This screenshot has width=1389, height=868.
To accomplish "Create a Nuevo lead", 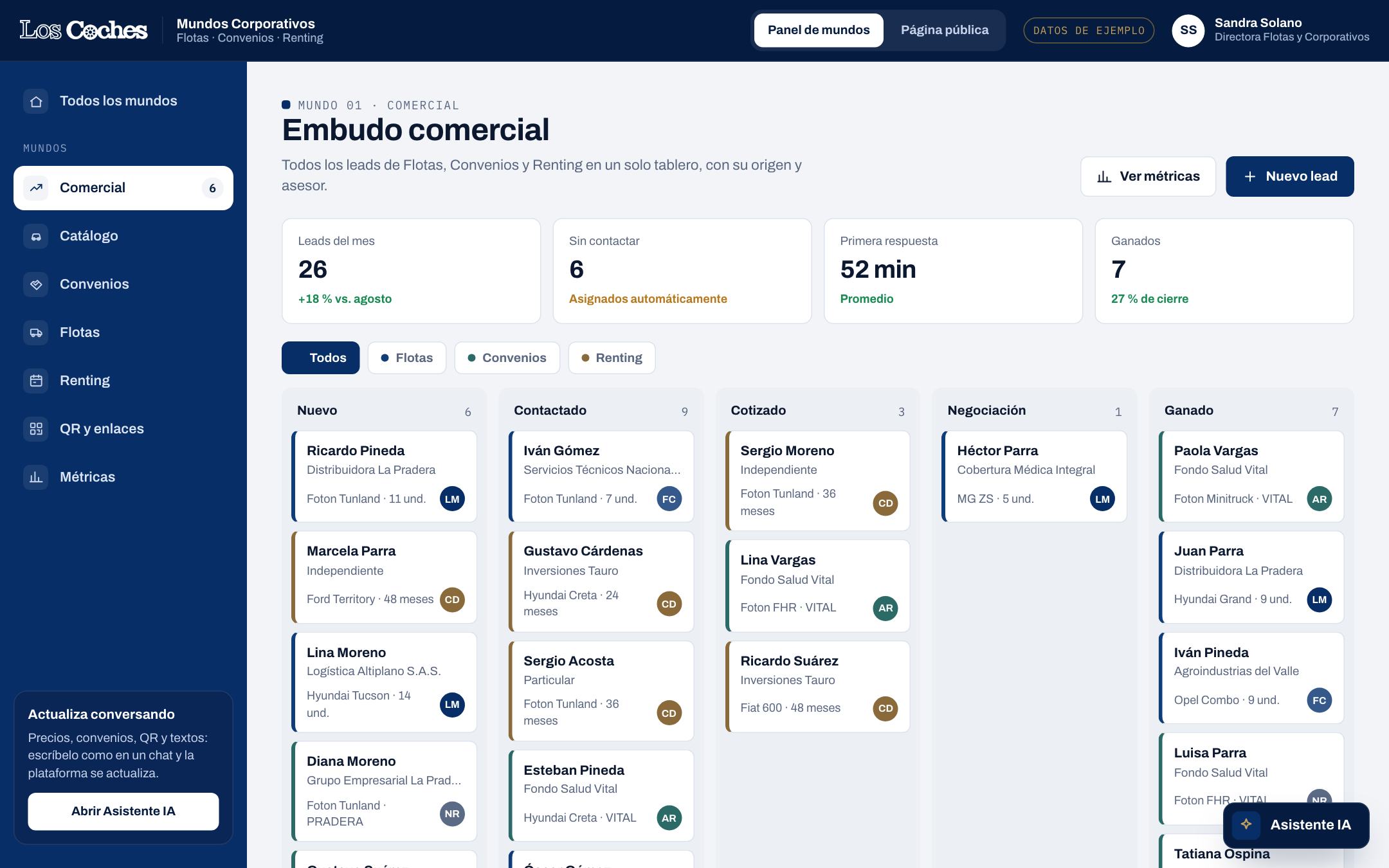I will (1290, 177).
